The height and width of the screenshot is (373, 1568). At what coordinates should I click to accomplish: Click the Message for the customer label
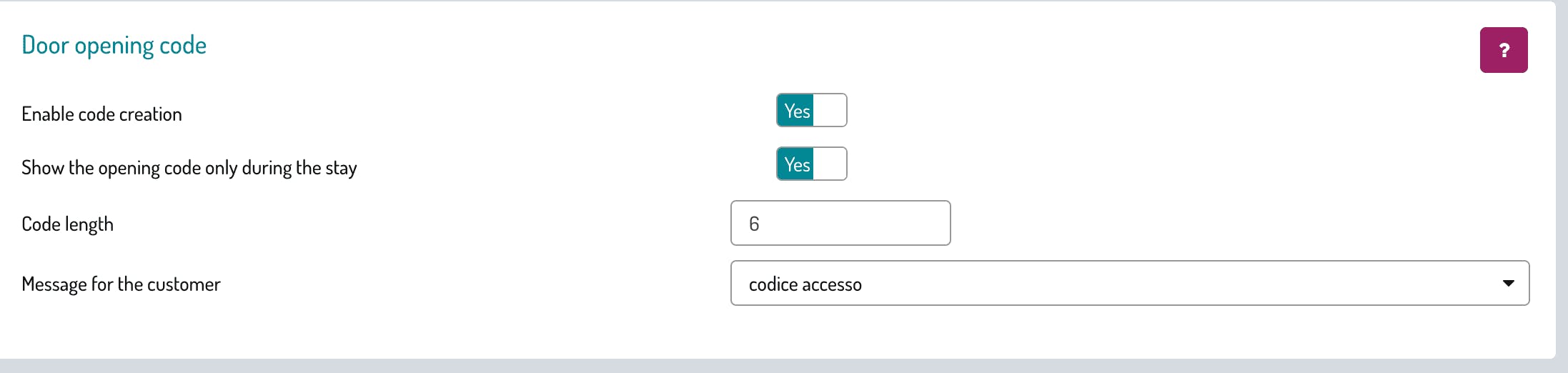121,284
